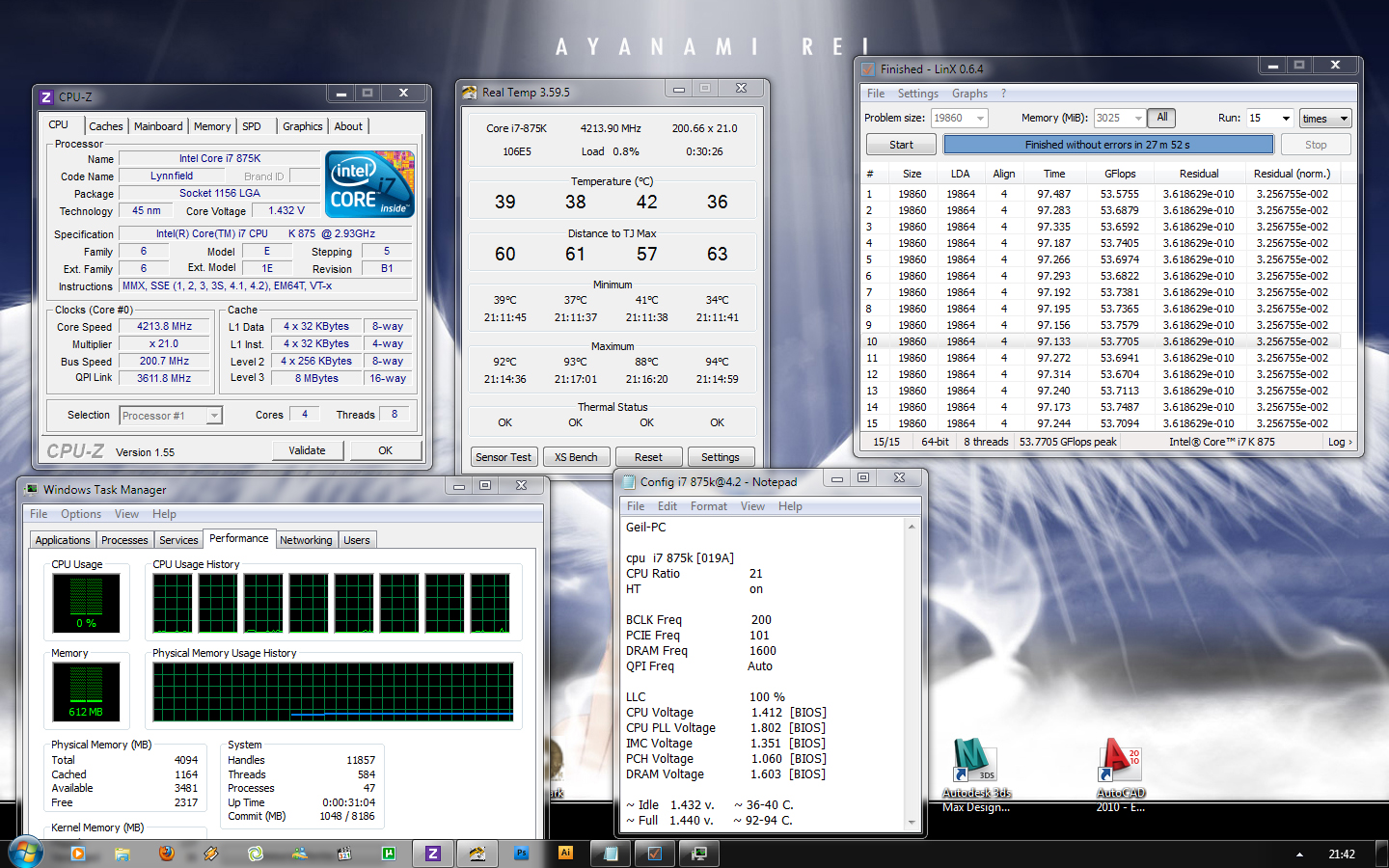
Task: Open Photoshop from the taskbar
Action: coord(522,854)
